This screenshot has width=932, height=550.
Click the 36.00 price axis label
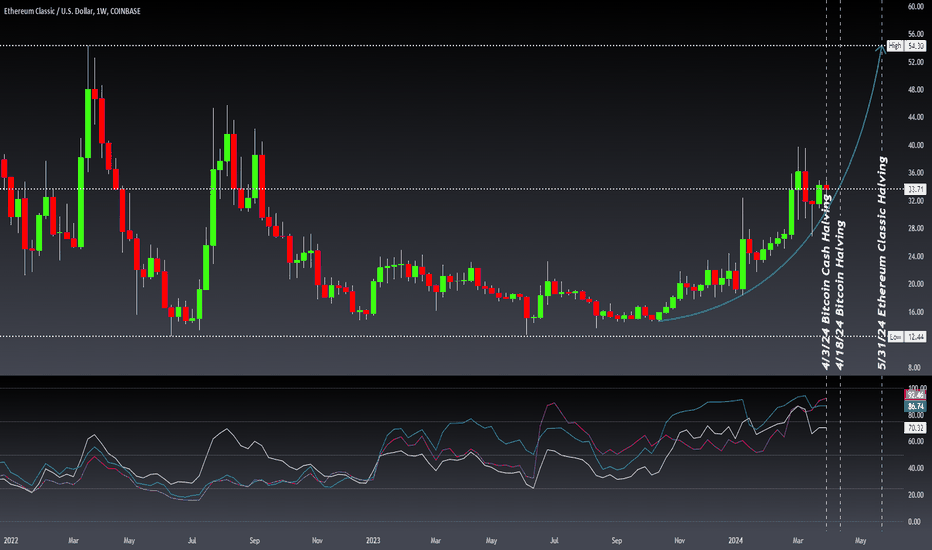[915, 173]
